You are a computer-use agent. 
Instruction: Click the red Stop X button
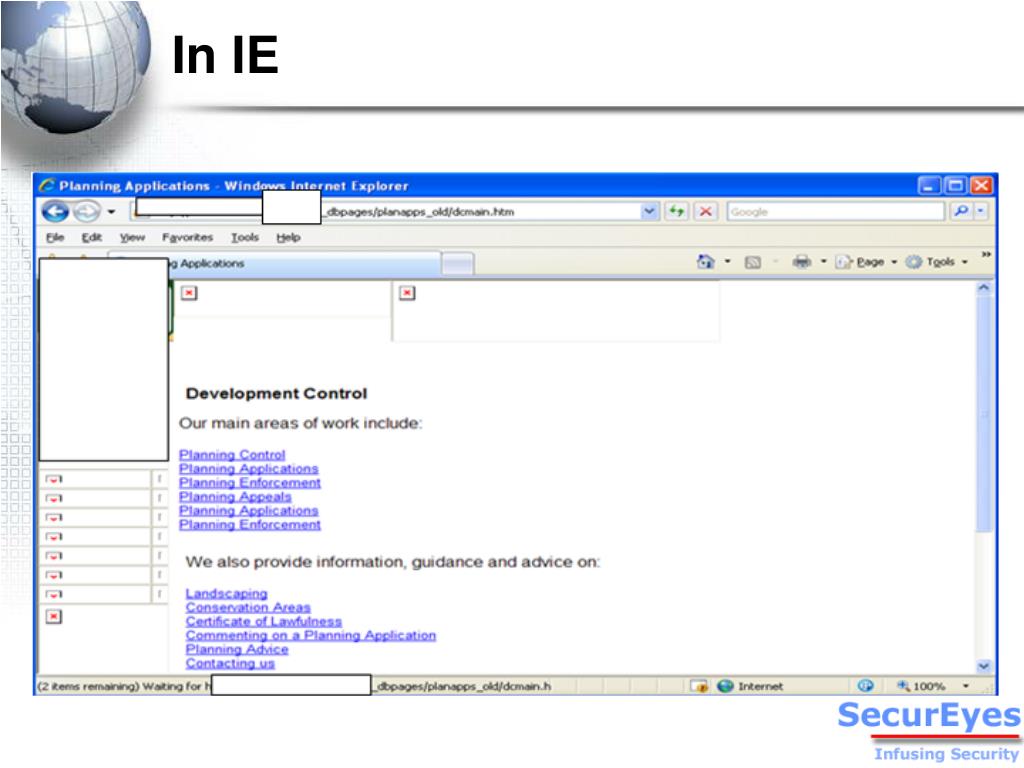[x=705, y=212]
